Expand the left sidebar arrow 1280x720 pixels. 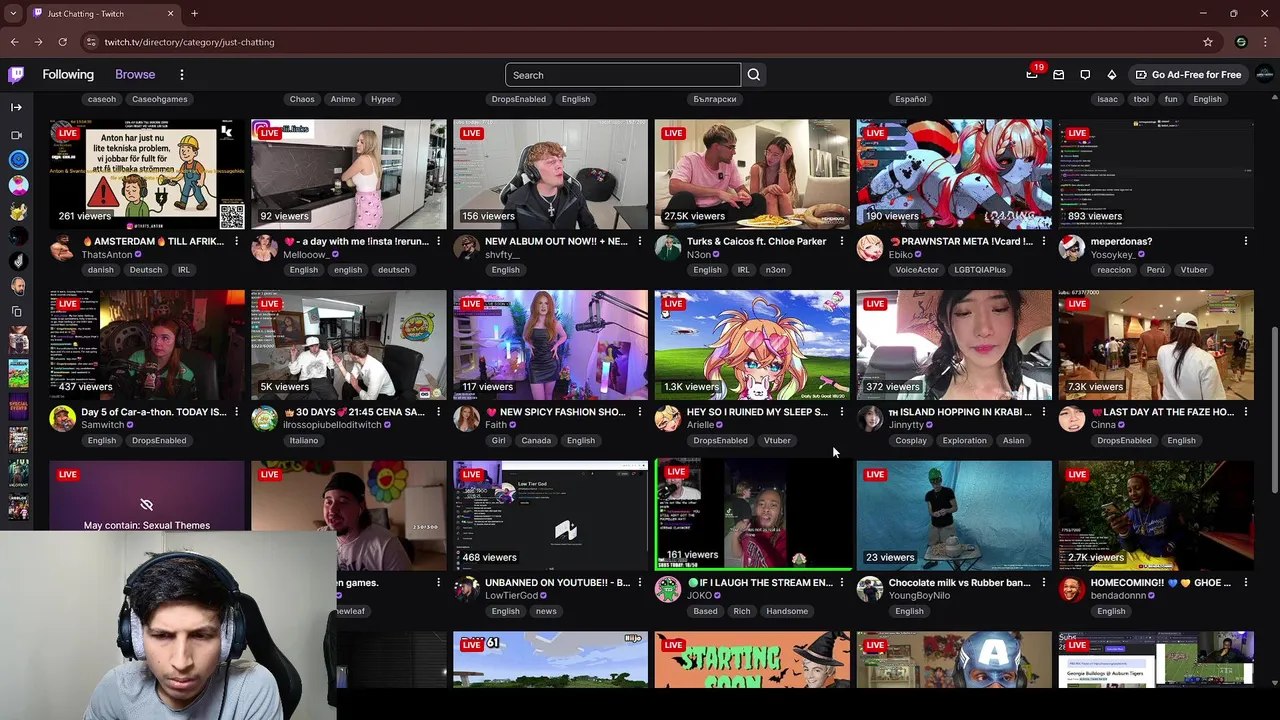(x=16, y=107)
